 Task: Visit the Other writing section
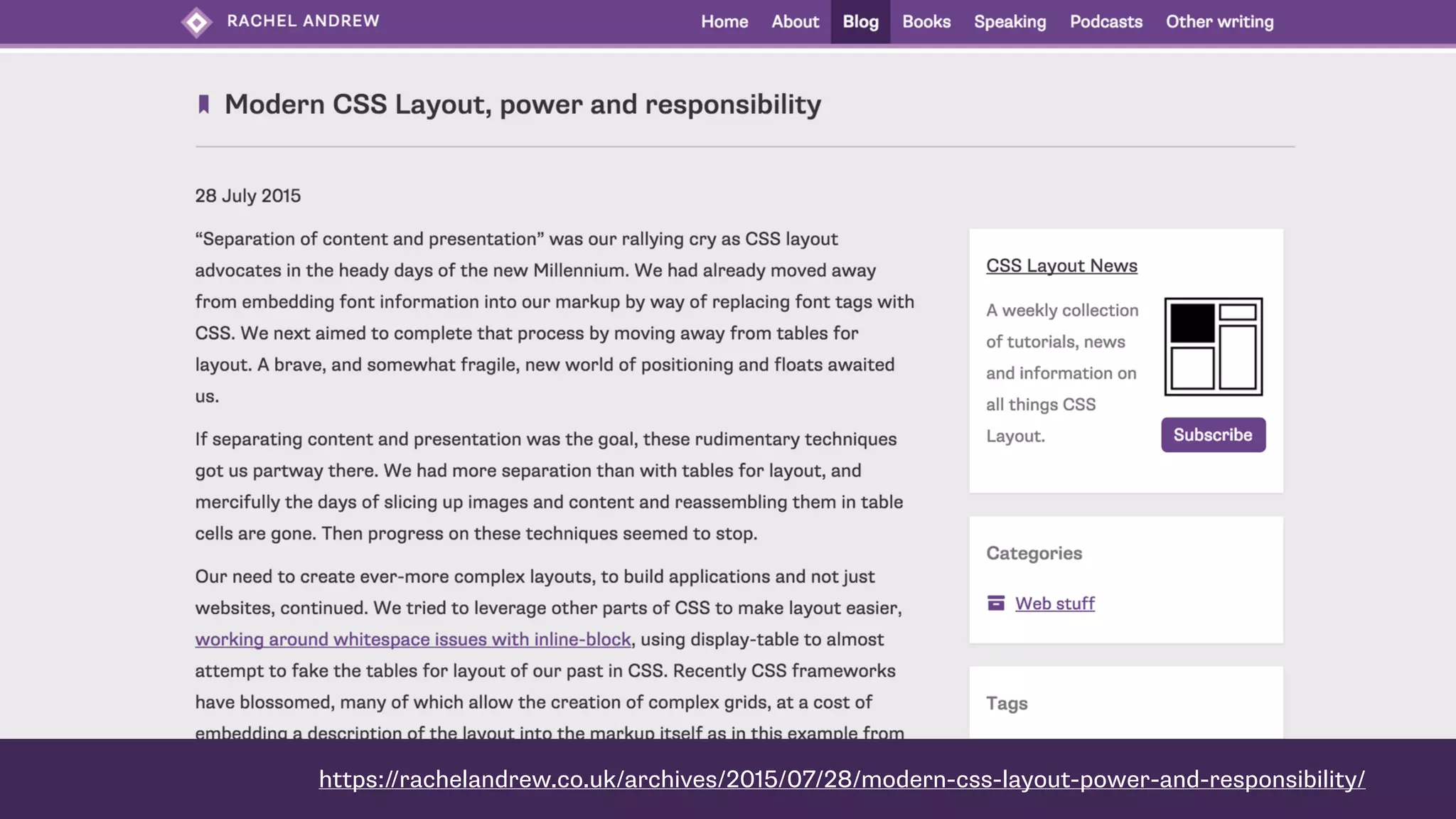(1219, 22)
